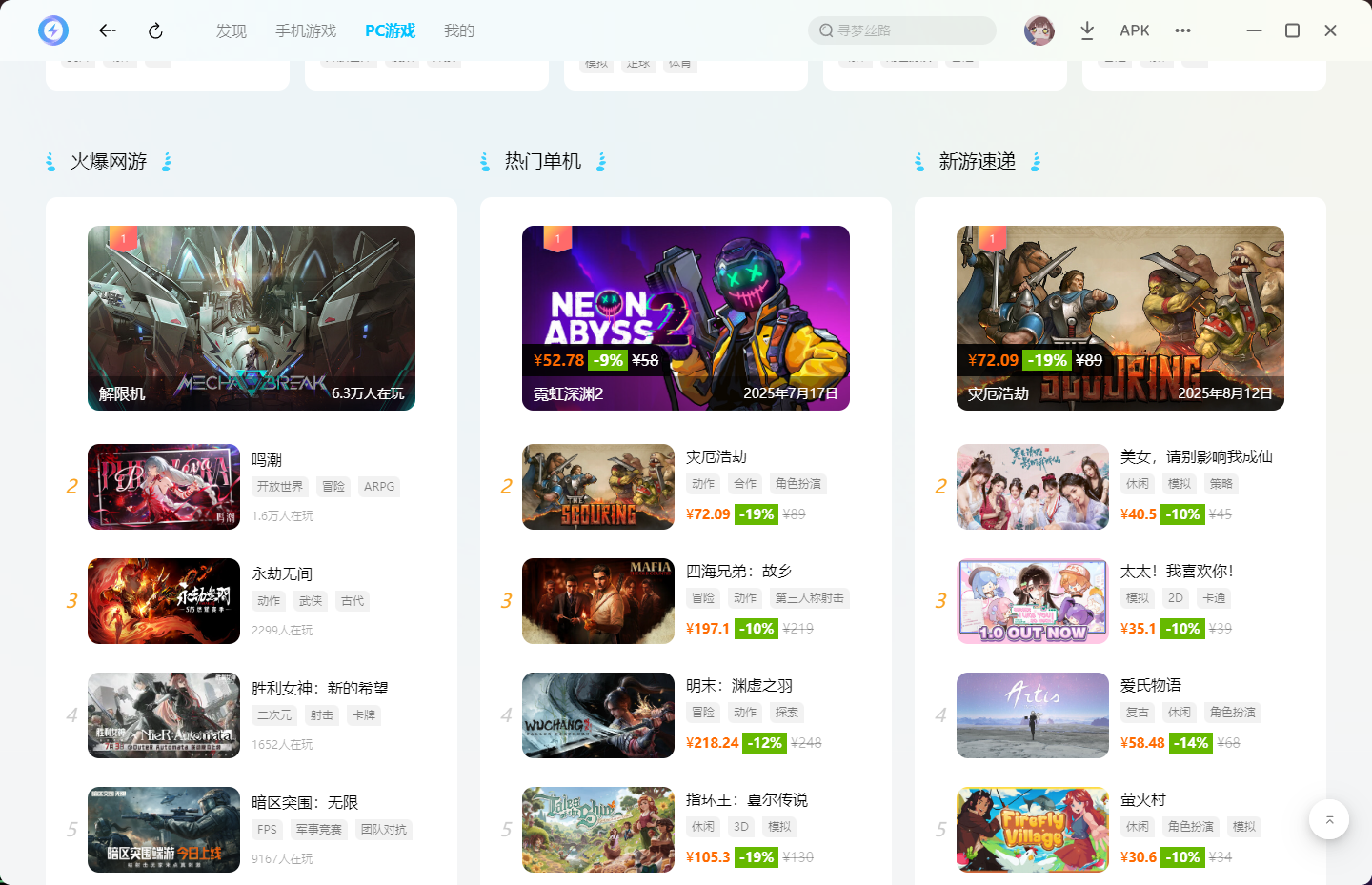Open the three-dot more menu
Image resolution: width=1372 pixels, height=885 pixels.
coord(1182,30)
